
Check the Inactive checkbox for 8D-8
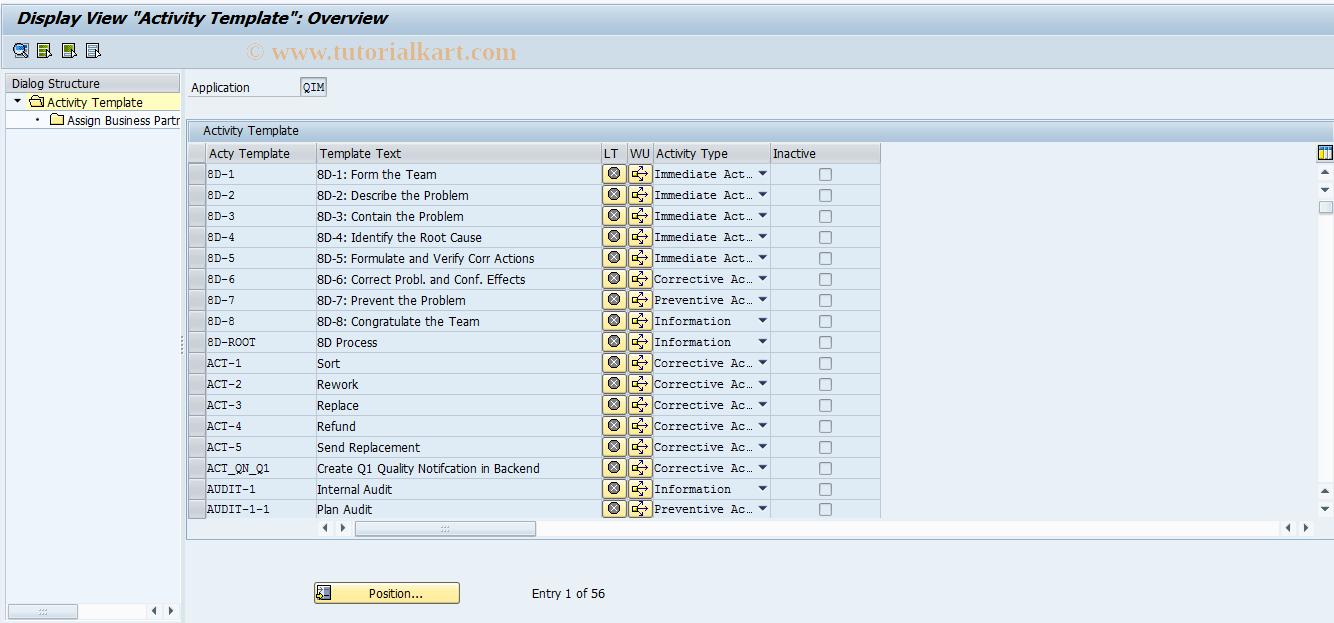coord(824,320)
